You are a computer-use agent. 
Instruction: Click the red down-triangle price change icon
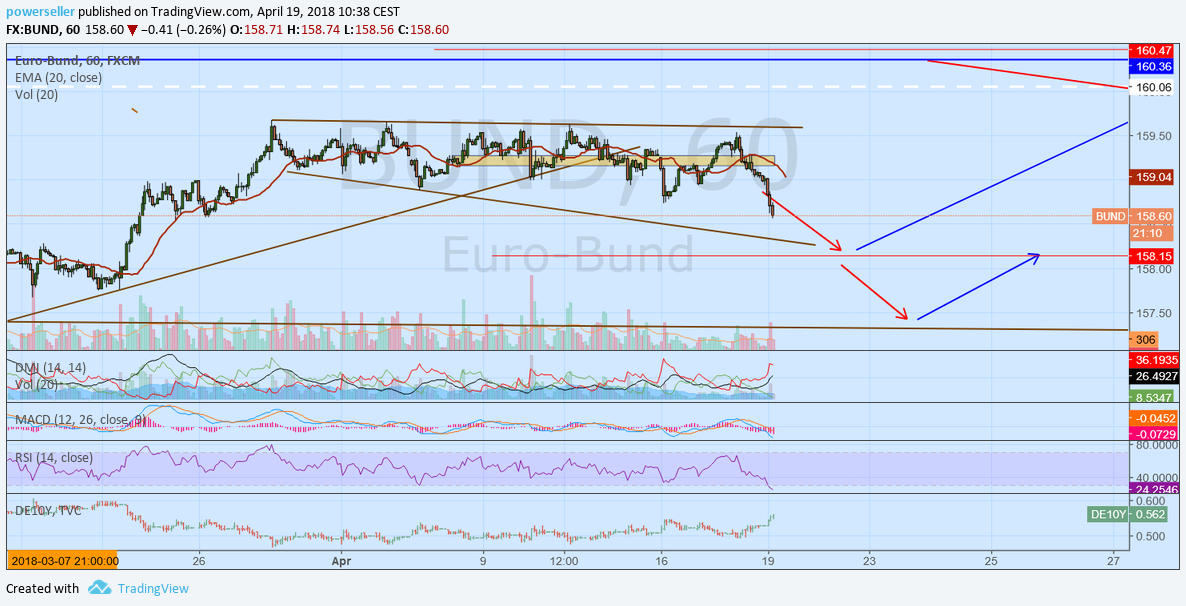click(x=132, y=30)
